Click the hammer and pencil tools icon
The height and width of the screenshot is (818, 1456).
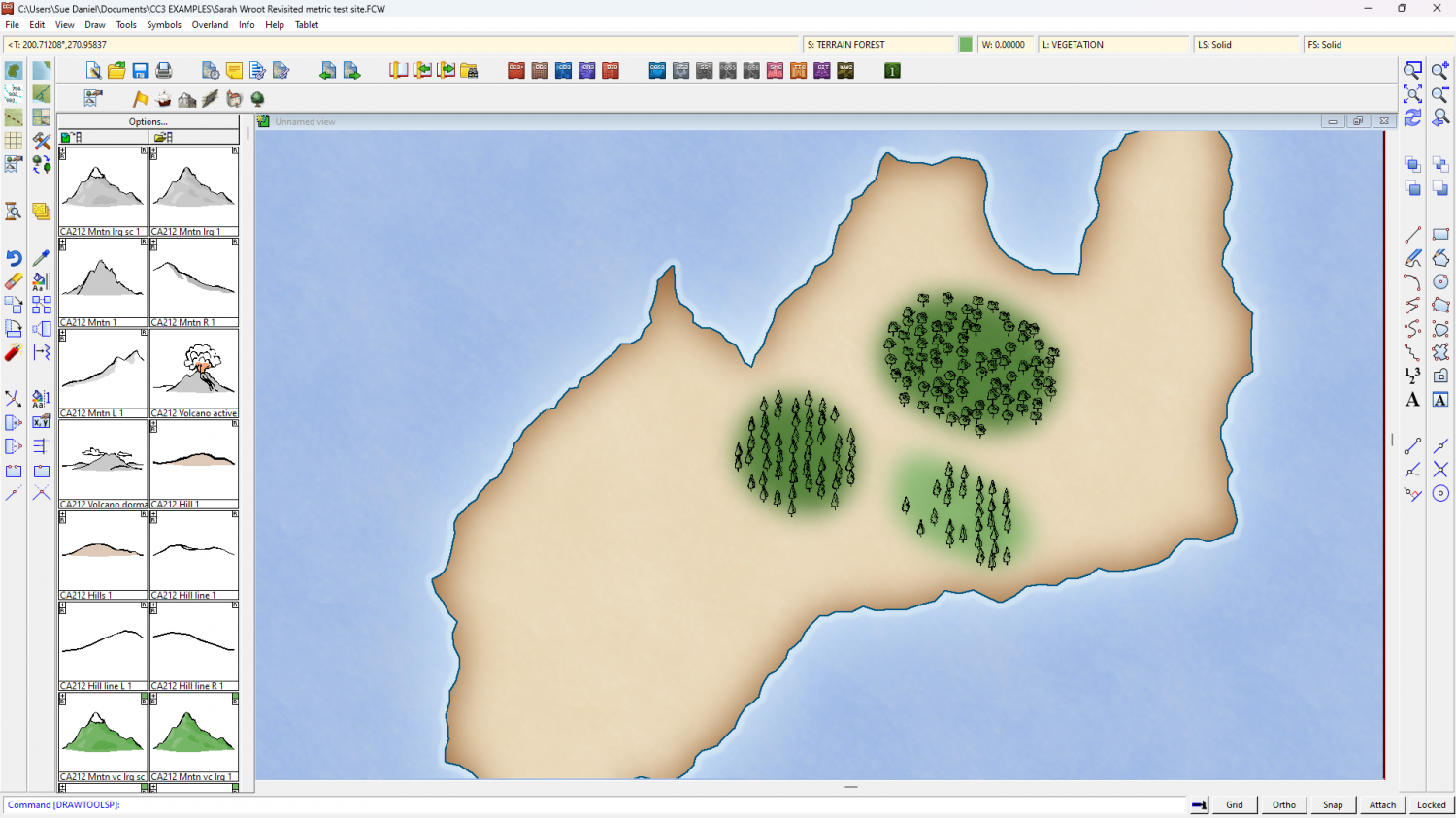coord(41,142)
